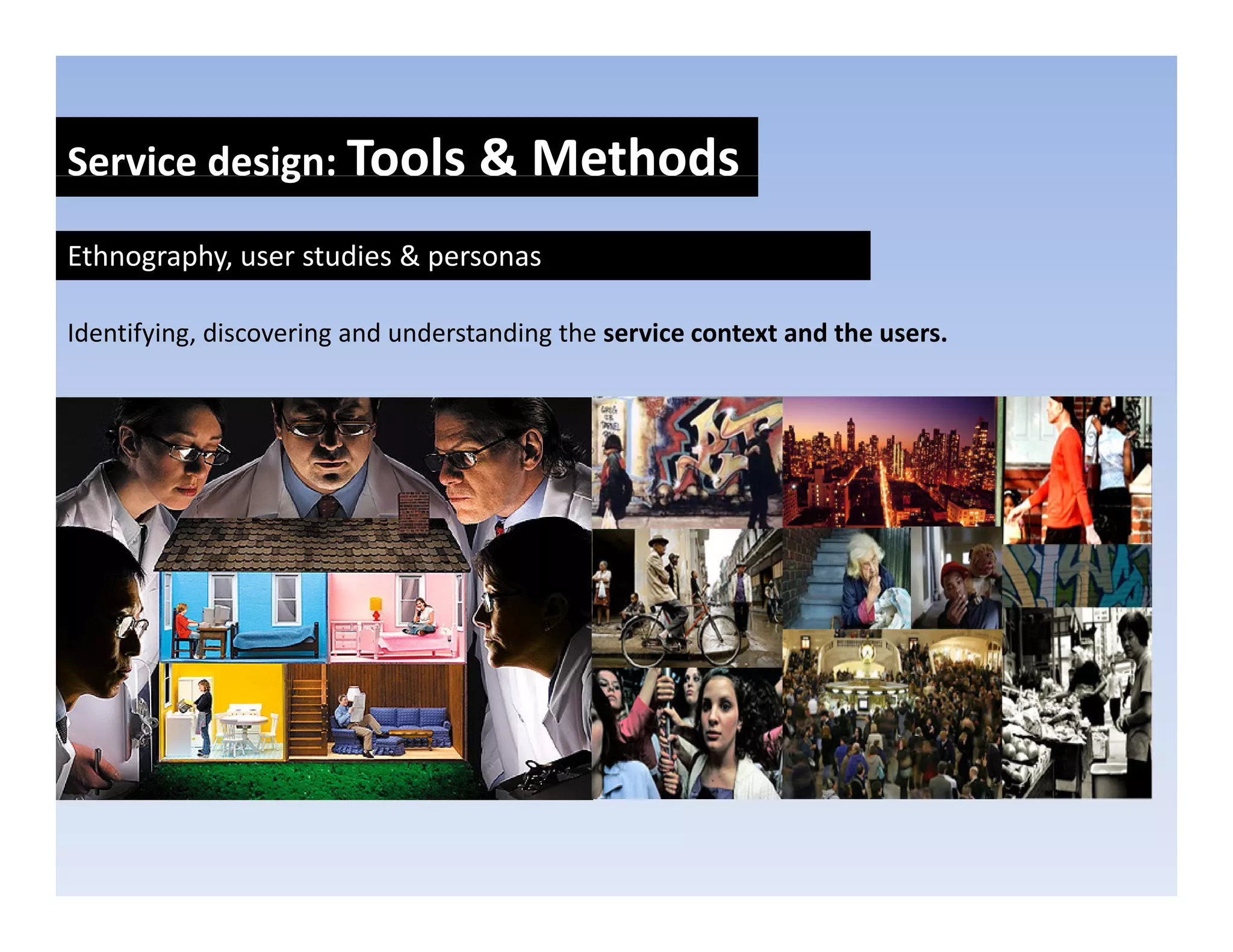Click the 'Identifying, discovering and understanding' sentence
Image resolution: width=1233 pixels, height=952 pixels.
(x=507, y=333)
